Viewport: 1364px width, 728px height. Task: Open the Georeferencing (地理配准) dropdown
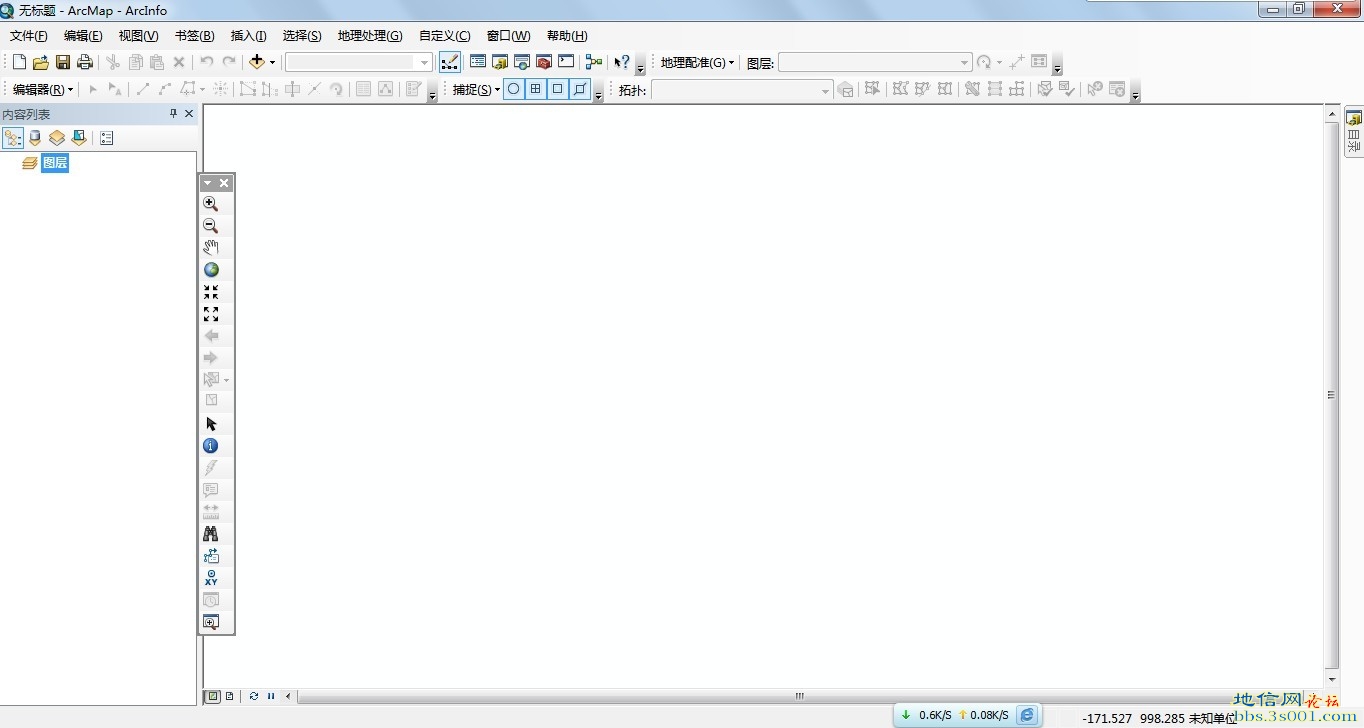[x=697, y=62]
